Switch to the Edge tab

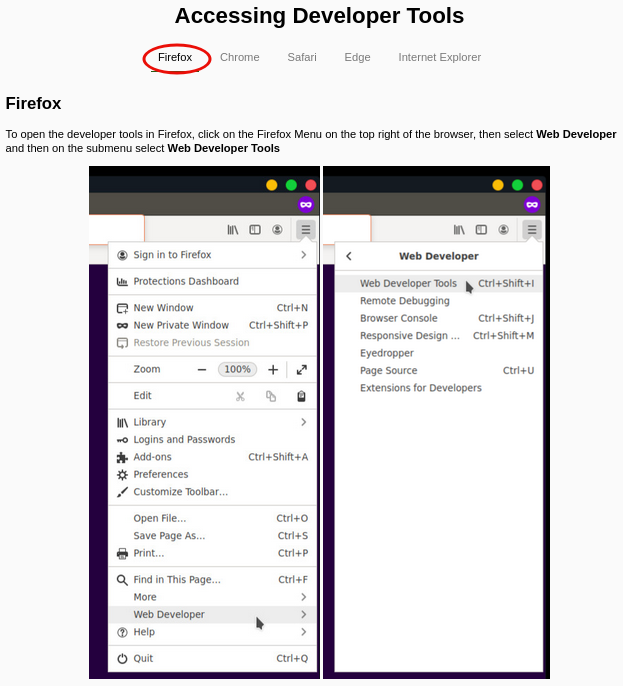(x=357, y=57)
